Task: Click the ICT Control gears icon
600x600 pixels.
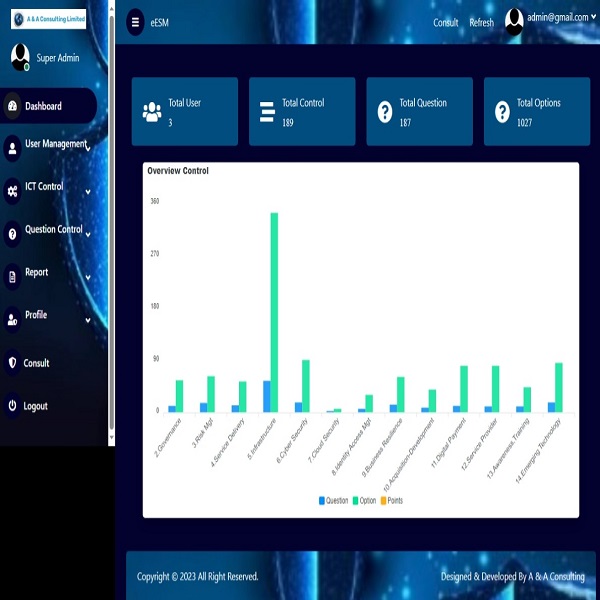Action: (13, 191)
